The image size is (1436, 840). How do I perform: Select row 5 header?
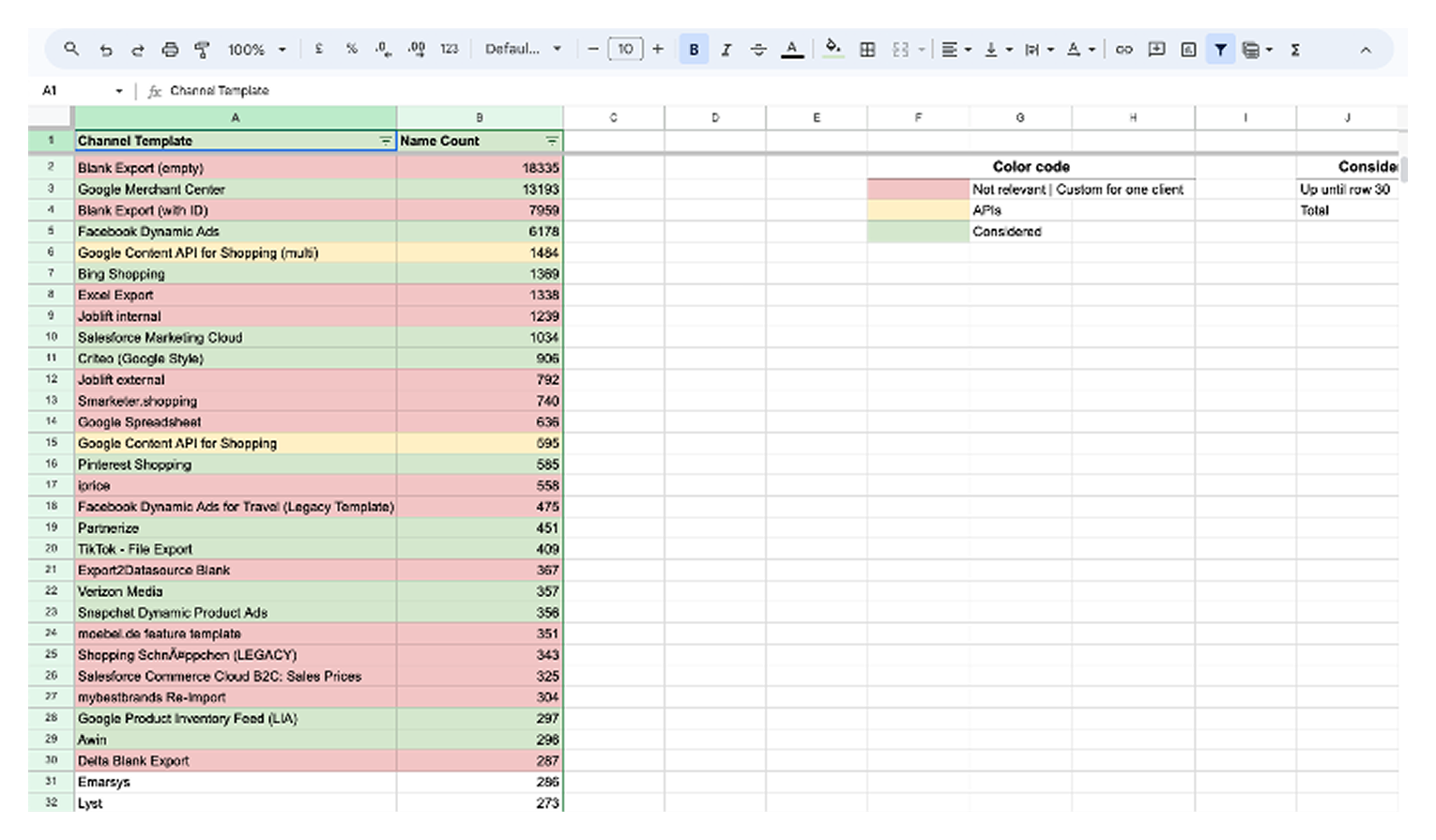tap(51, 231)
